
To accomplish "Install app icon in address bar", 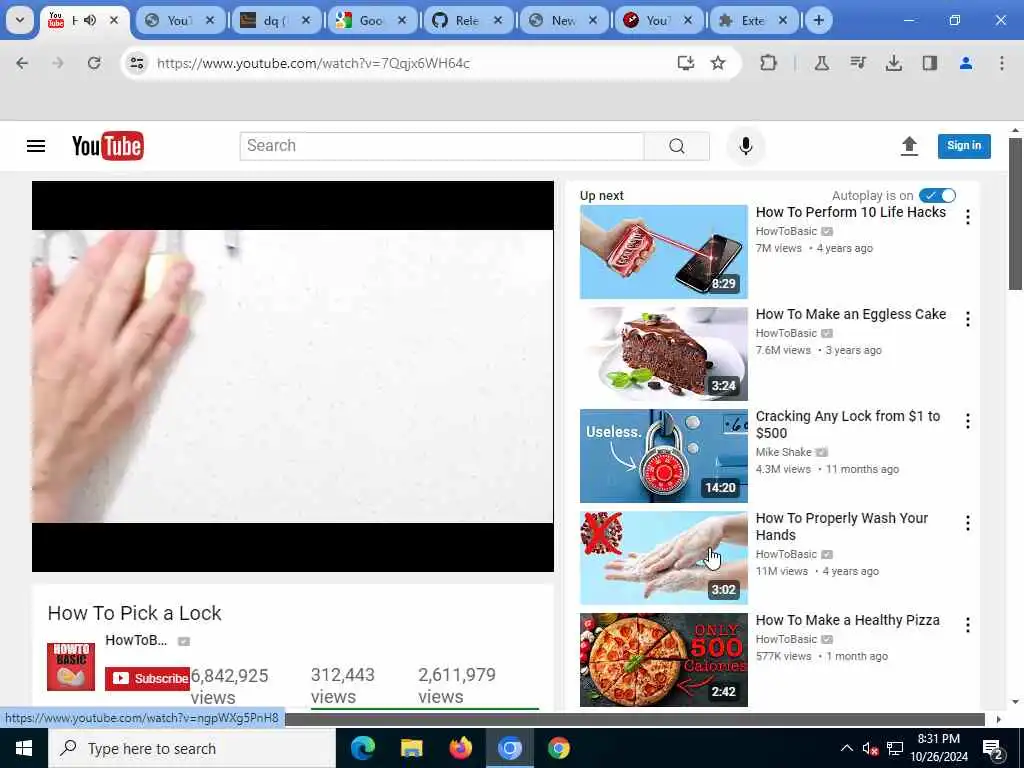I will pos(685,63).
